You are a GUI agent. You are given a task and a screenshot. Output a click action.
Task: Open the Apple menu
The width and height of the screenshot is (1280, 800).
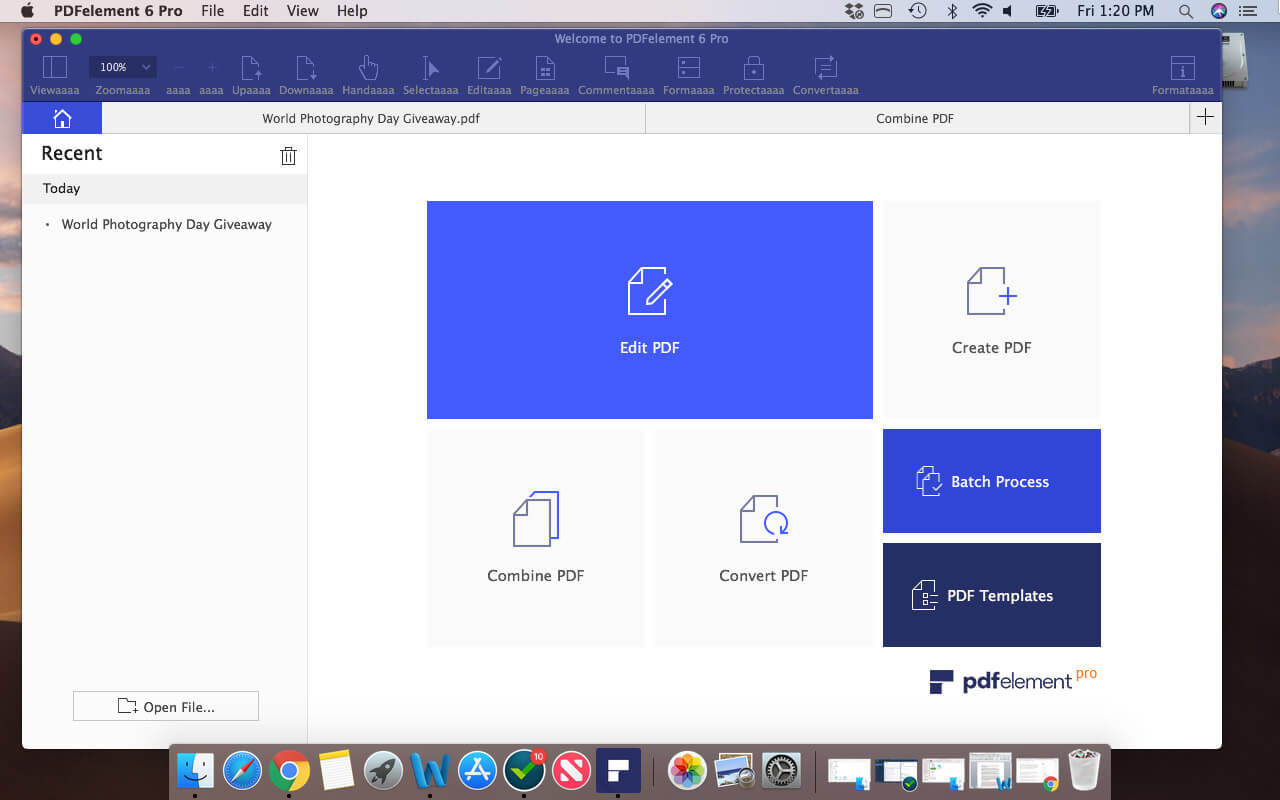[x=27, y=11]
